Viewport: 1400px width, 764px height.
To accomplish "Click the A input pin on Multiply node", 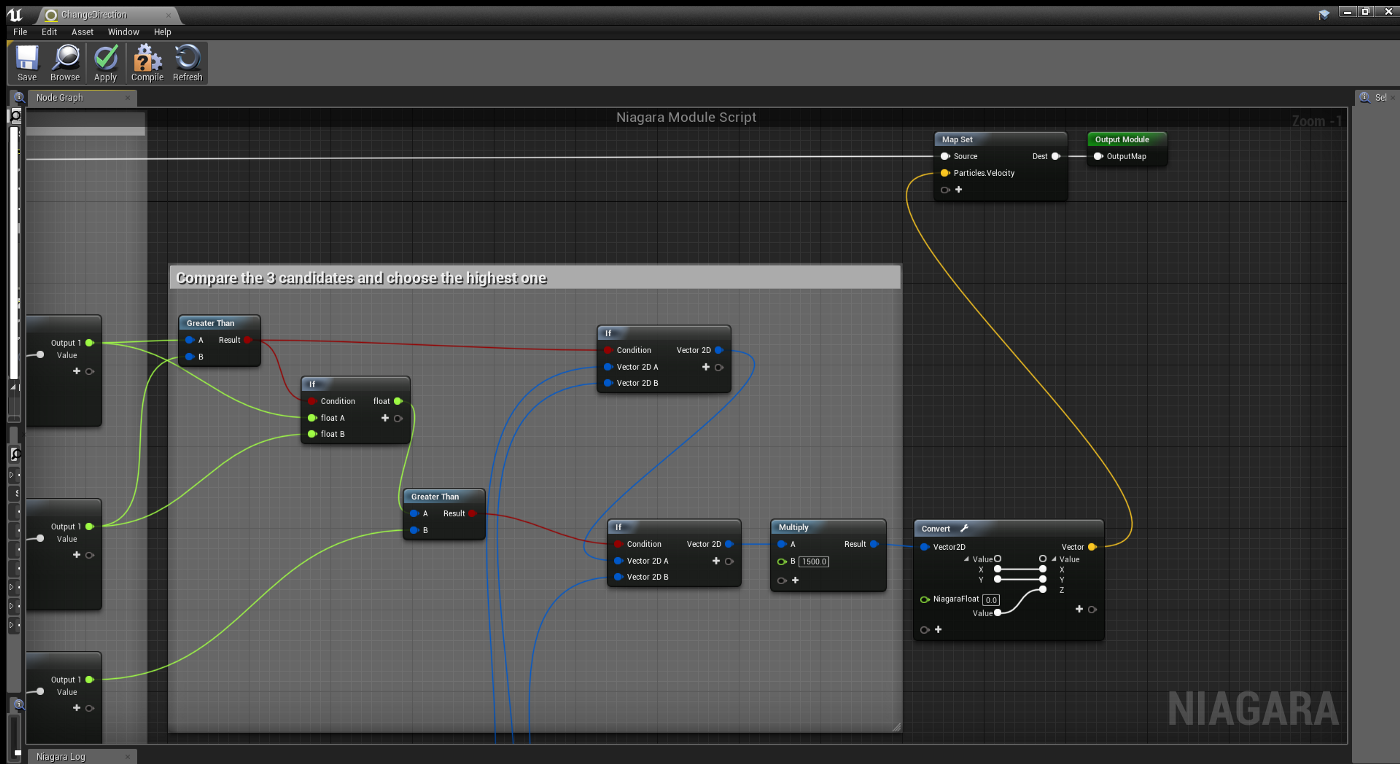I will tap(782, 544).
